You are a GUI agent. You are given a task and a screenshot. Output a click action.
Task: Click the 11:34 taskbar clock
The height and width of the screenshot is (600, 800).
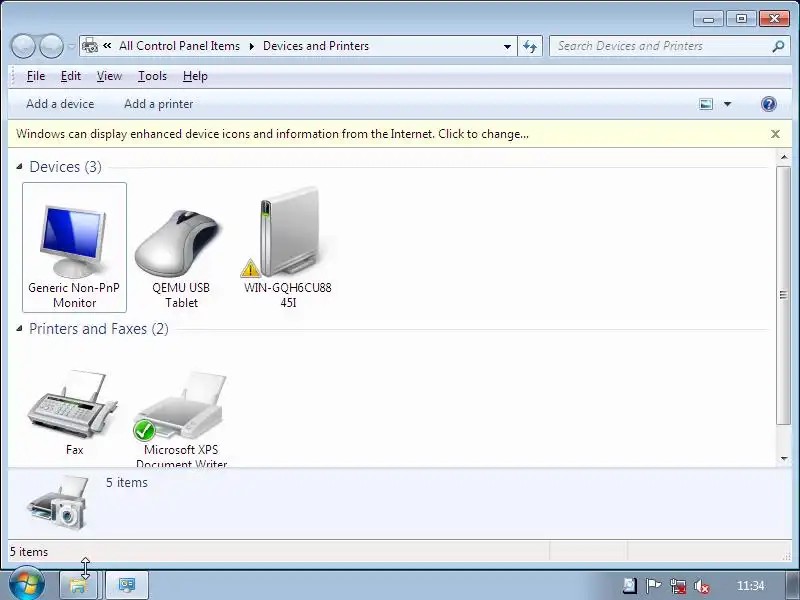pyautogui.click(x=751, y=586)
